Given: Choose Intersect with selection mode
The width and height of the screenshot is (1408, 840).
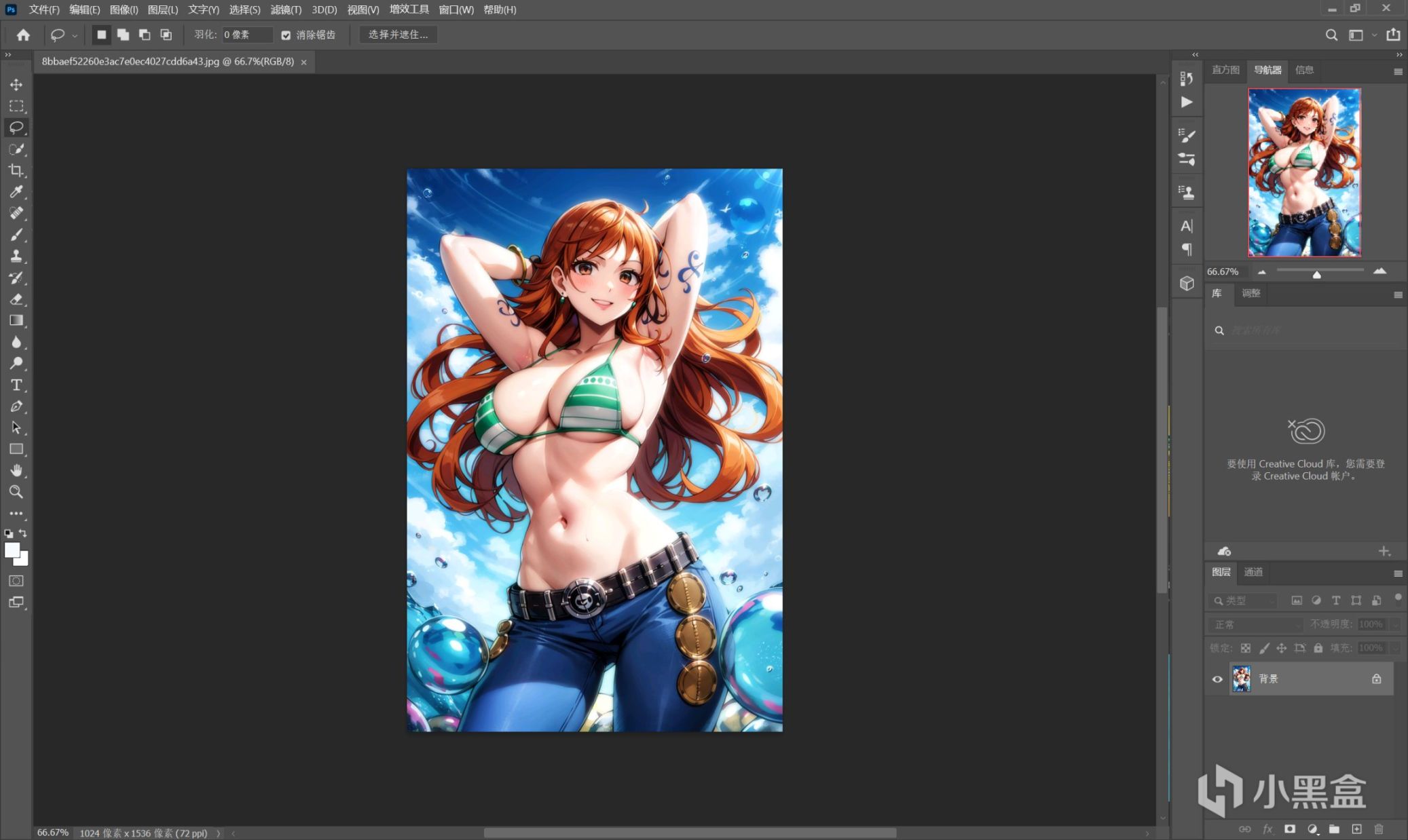Looking at the screenshot, I should pos(166,35).
